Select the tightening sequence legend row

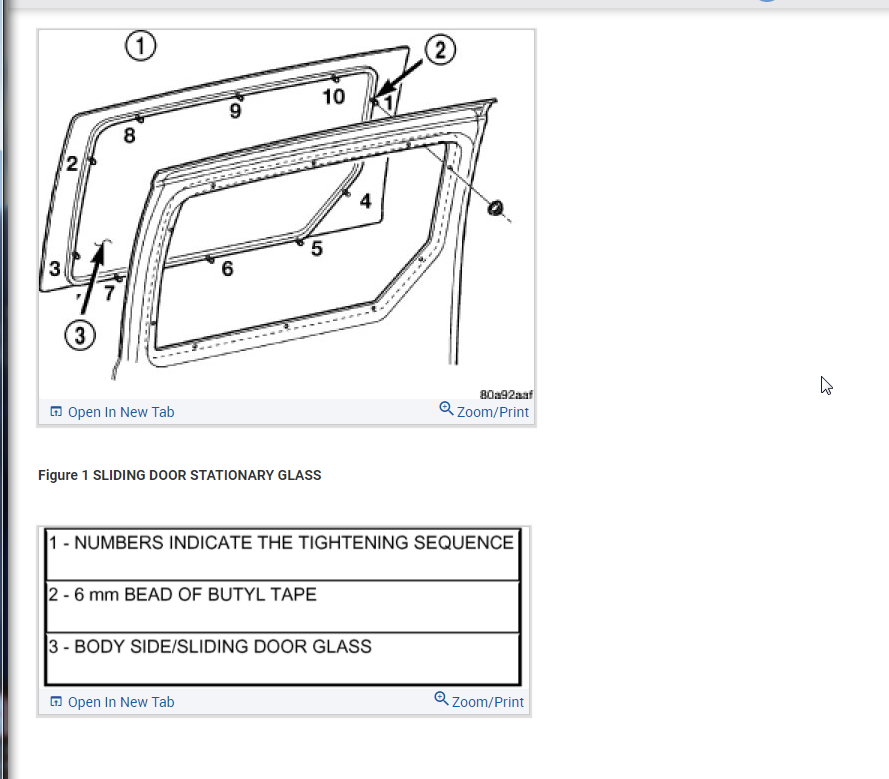pos(282,554)
